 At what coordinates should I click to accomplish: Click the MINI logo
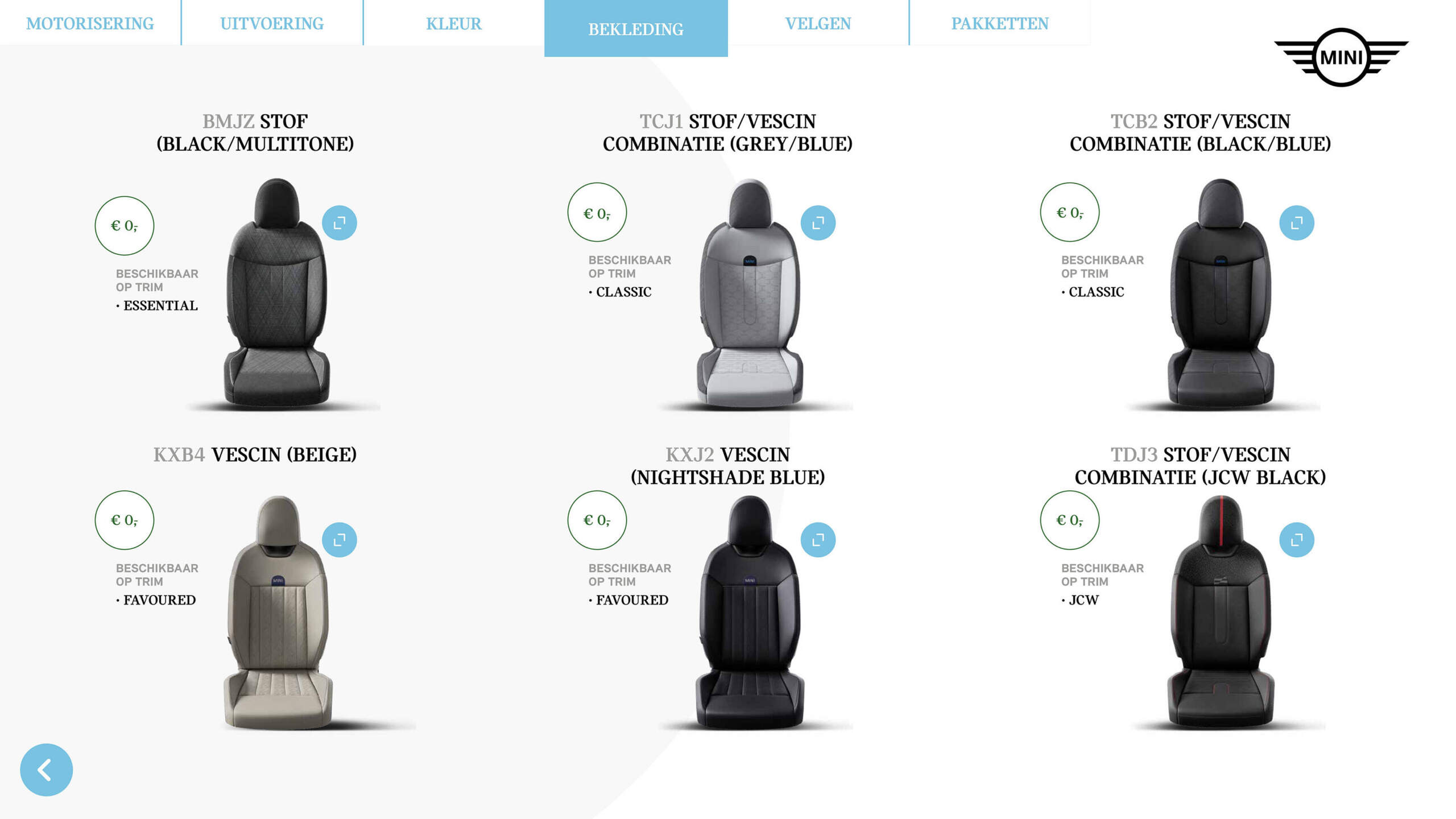[1341, 57]
